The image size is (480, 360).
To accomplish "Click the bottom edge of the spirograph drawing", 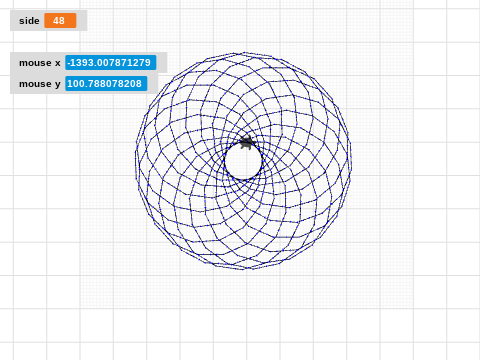I will click(x=243, y=269).
